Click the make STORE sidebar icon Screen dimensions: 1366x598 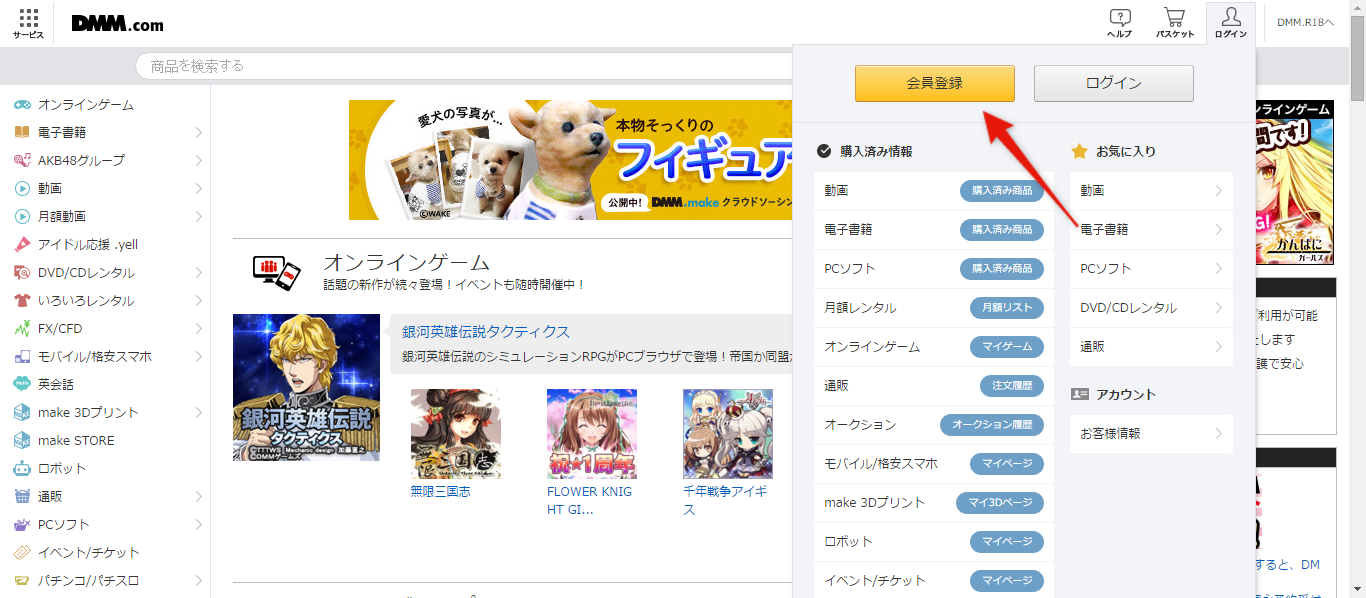[21, 440]
